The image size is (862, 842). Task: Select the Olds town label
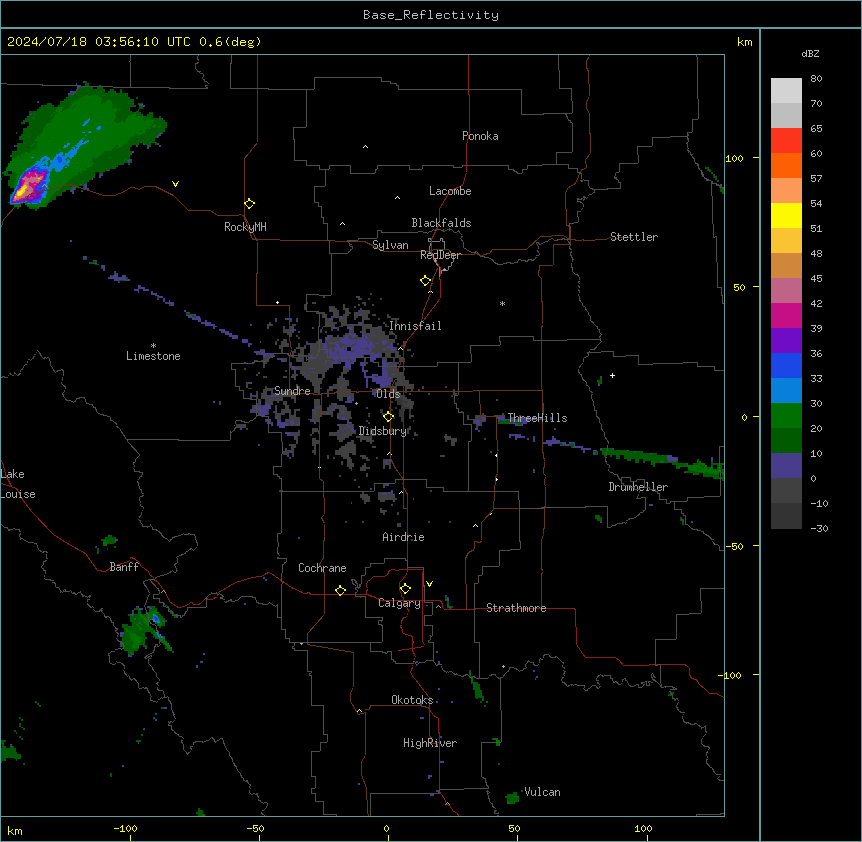[388, 394]
